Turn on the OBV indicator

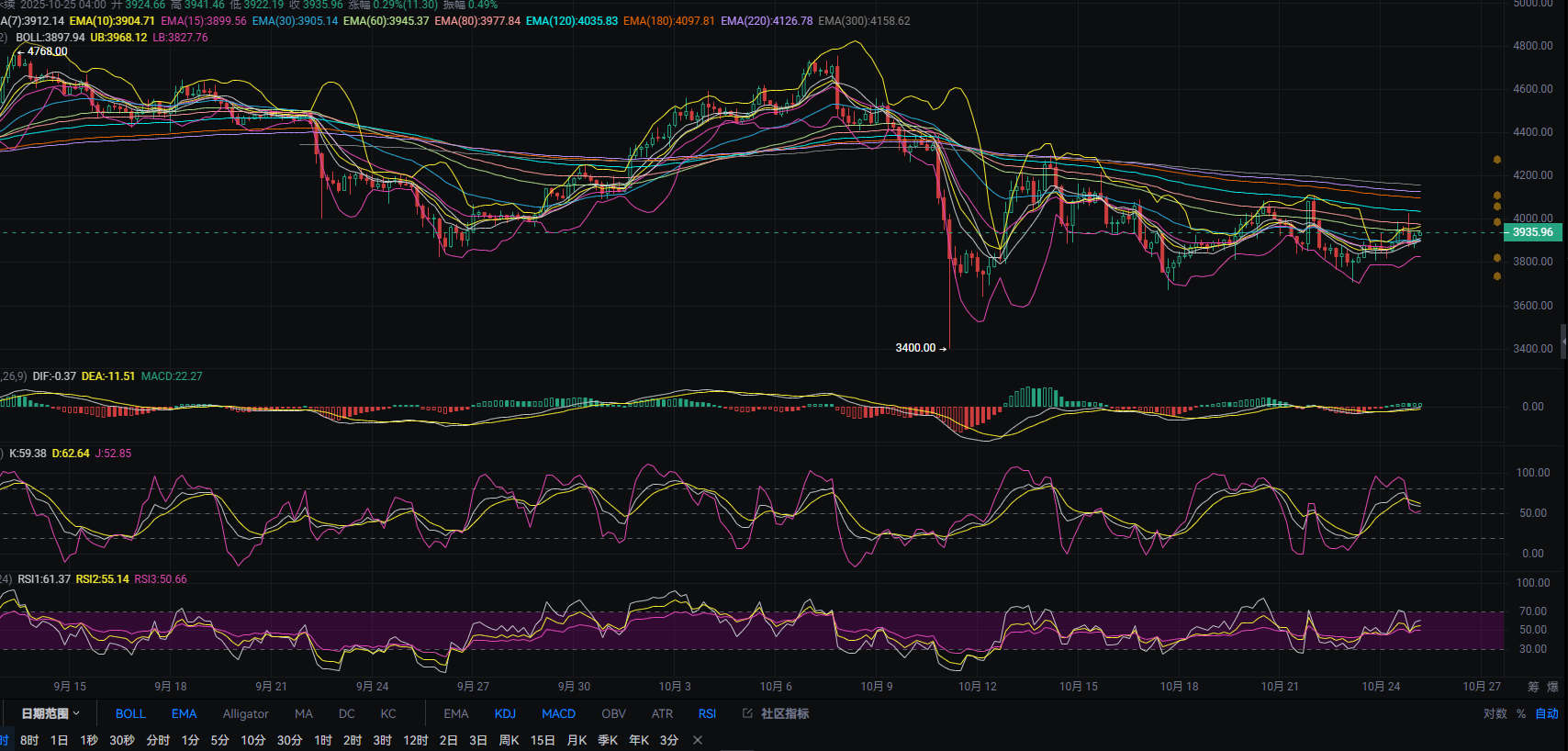coord(613,713)
